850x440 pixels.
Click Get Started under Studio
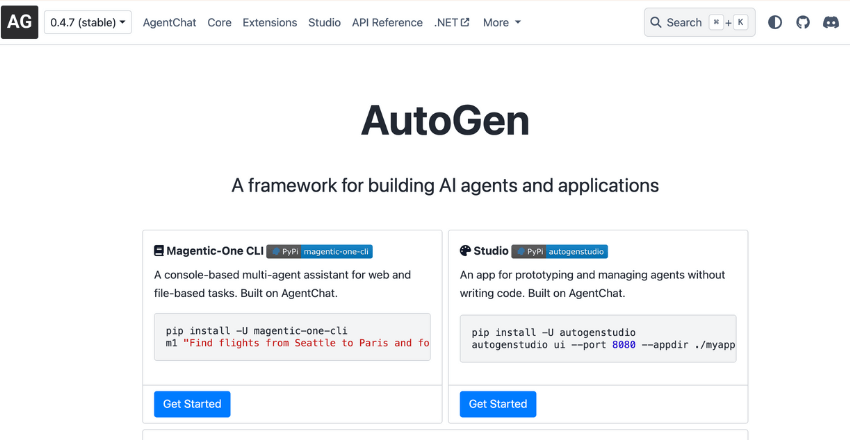pyautogui.click(x=498, y=404)
